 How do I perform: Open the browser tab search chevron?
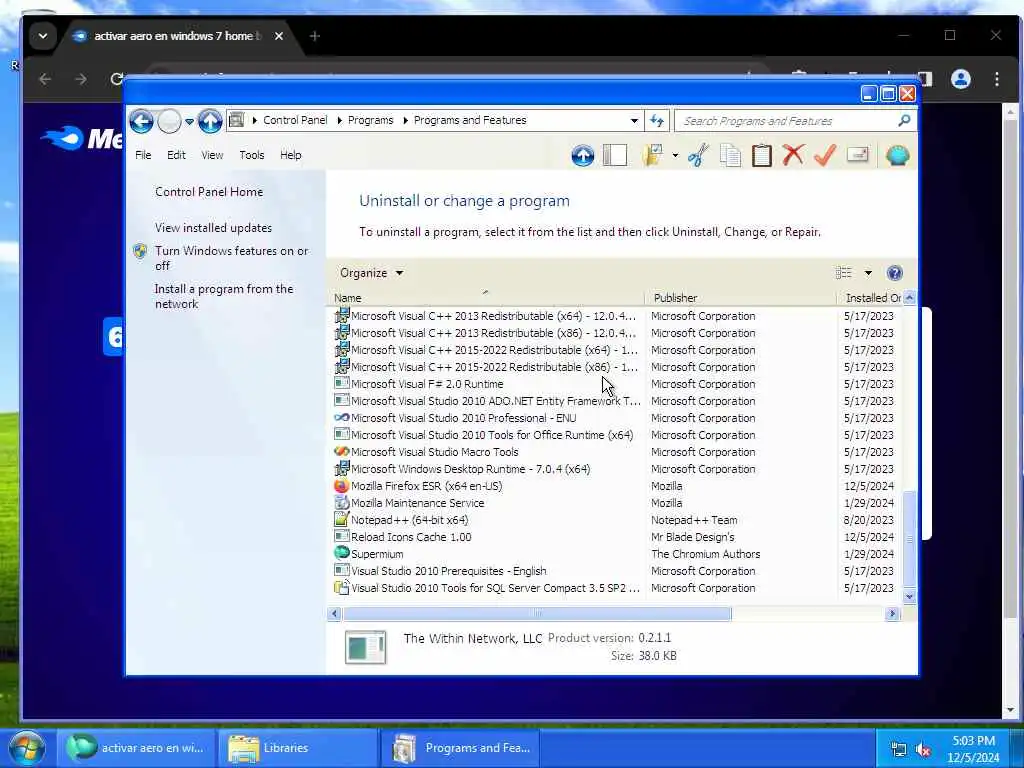(42, 36)
